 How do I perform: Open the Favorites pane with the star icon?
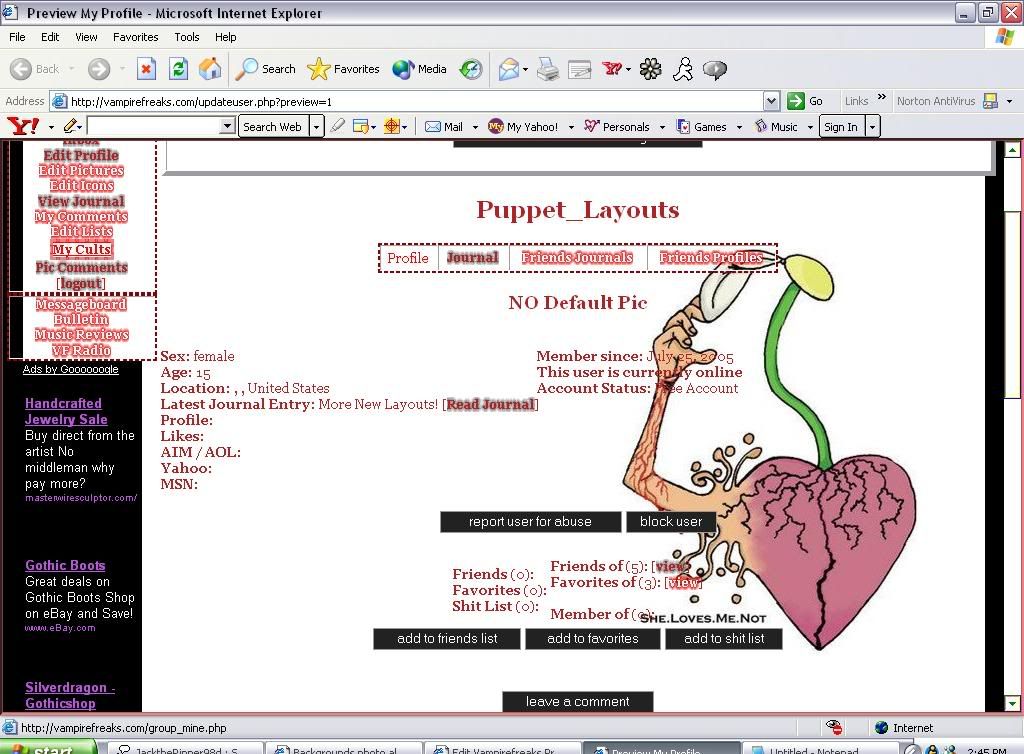[343, 69]
